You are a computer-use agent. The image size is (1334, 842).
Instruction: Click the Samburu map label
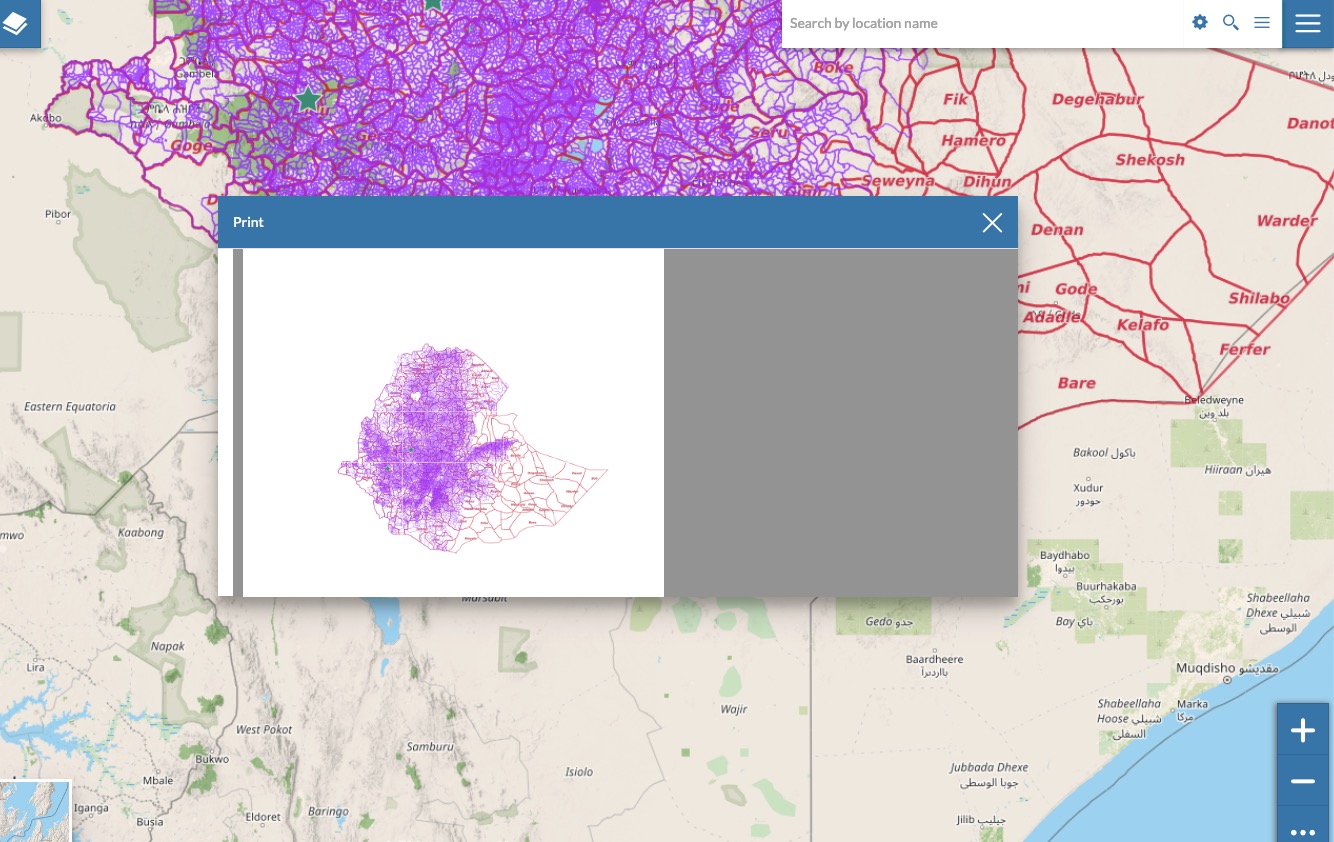[x=430, y=746]
